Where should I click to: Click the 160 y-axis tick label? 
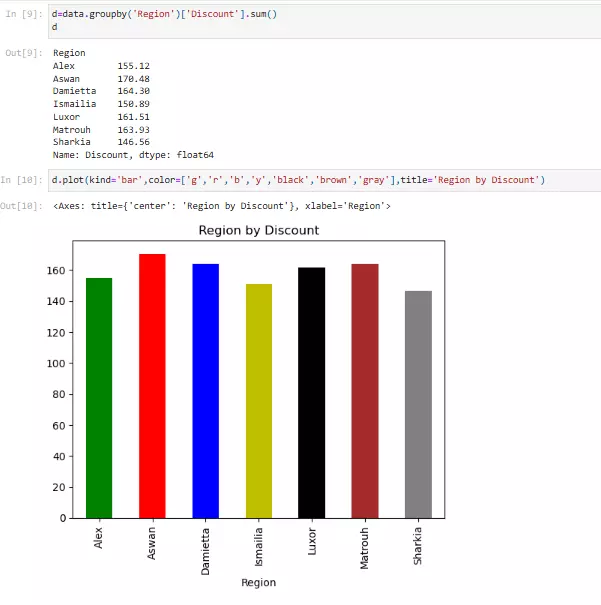point(56,270)
